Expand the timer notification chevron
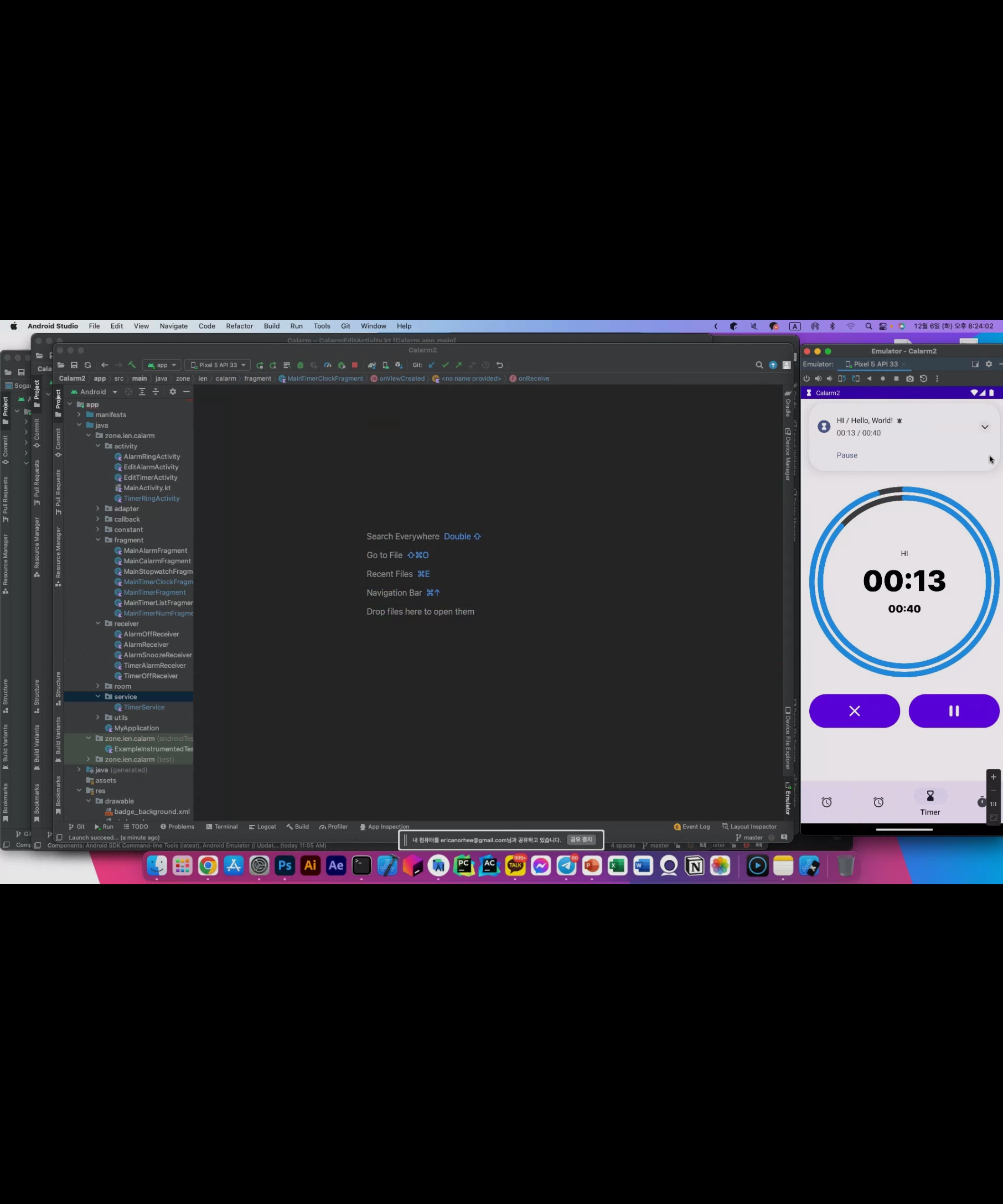 (x=985, y=427)
